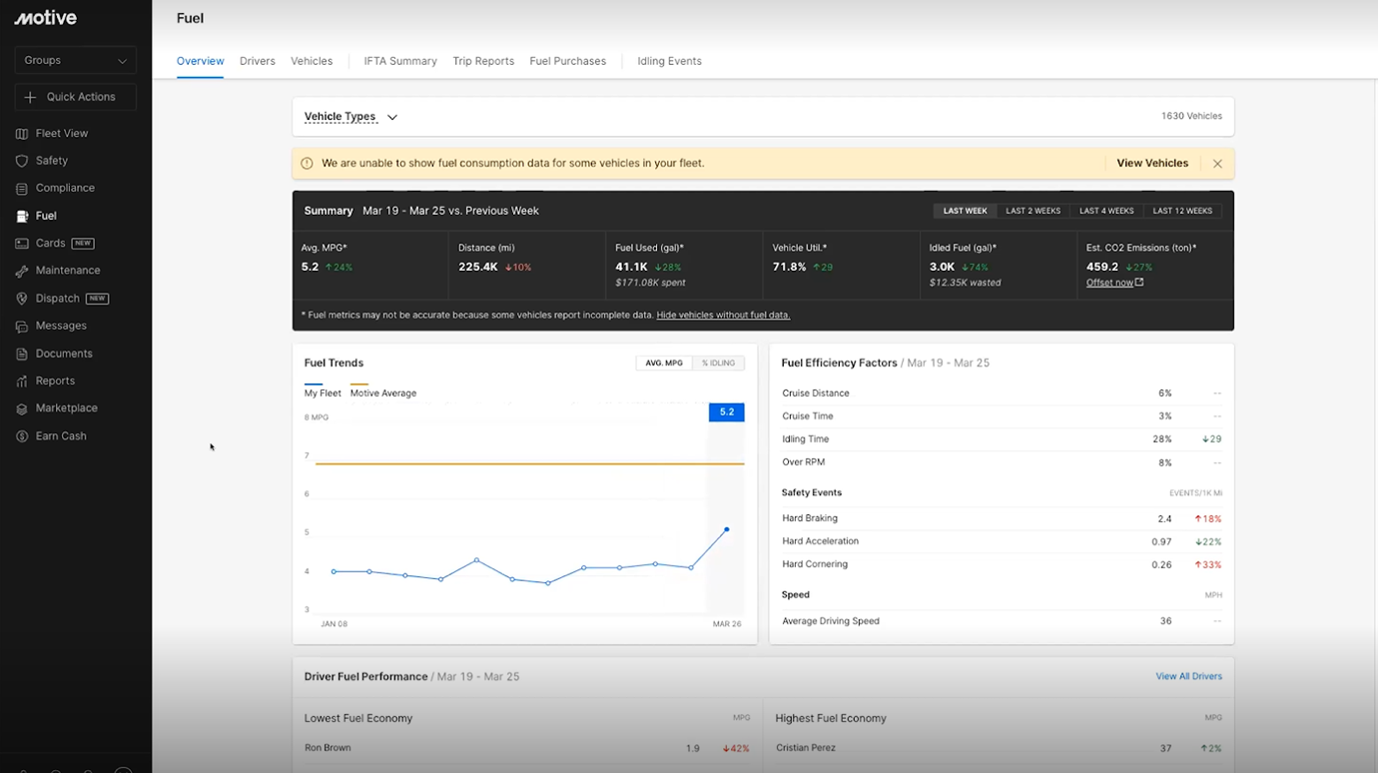Dismiss the fuel consumption warning banner
The width and height of the screenshot is (1381, 776).
[x=1217, y=164]
